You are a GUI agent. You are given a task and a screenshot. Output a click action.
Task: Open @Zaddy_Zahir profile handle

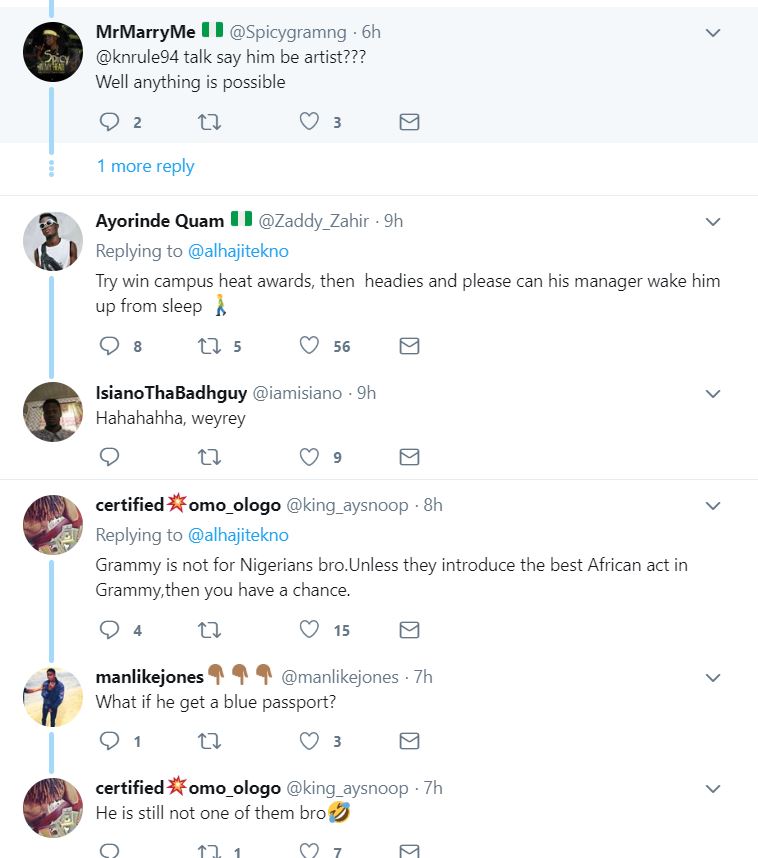pyautogui.click(x=314, y=221)
